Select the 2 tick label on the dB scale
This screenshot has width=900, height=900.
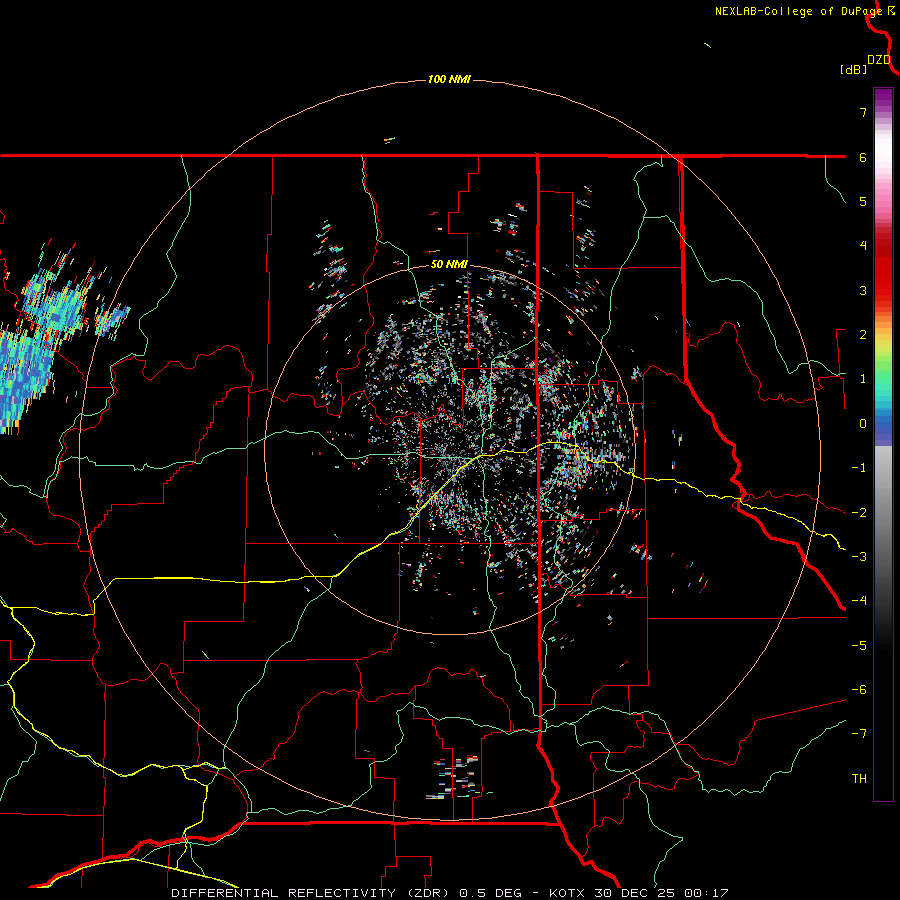pyautogui.click(x=863, y=334)
